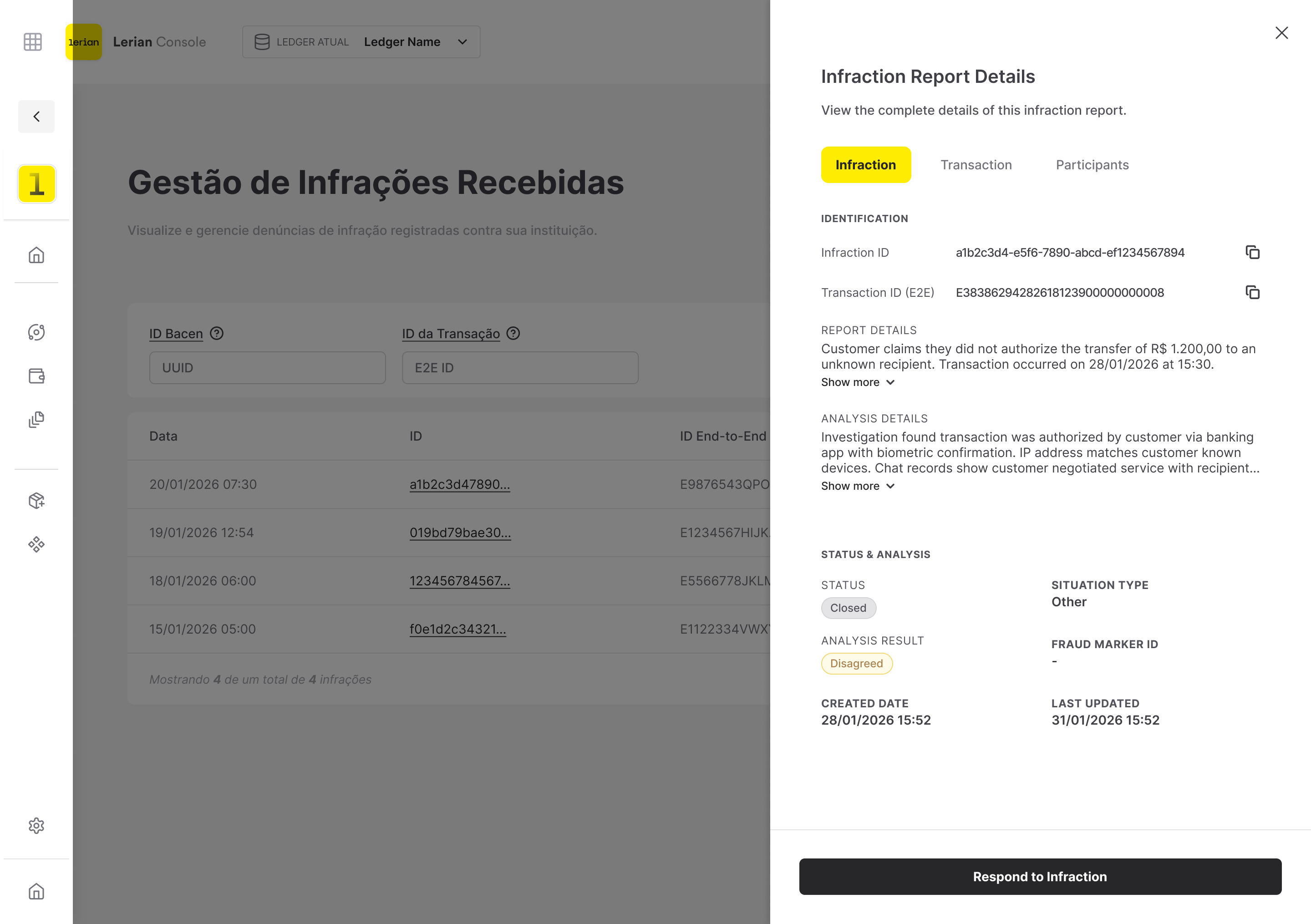Click last updated 31/01/2026 15:52
Viewport: 1311px width, 924px height.
1105,720
